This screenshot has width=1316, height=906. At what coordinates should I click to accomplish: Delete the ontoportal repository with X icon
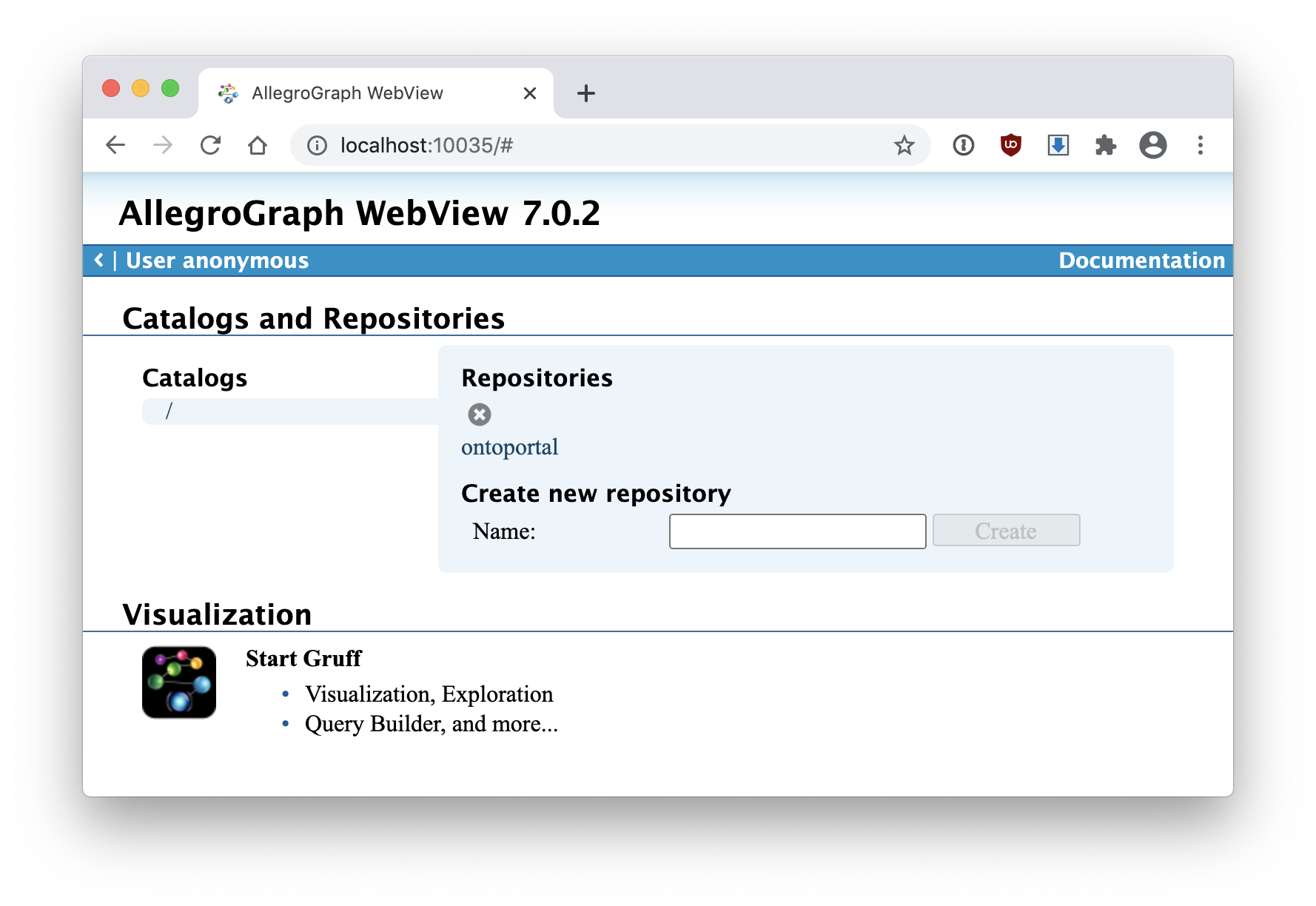tap(480, 415)
